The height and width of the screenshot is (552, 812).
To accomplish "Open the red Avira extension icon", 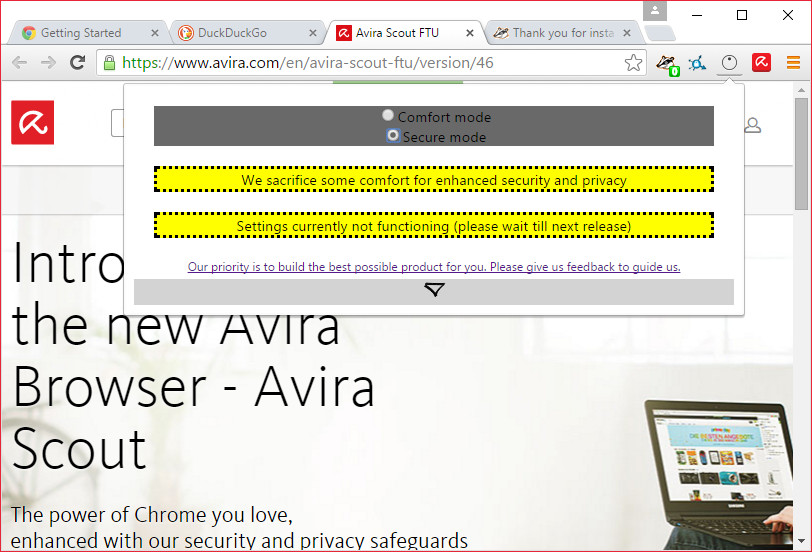I will 761,63.
